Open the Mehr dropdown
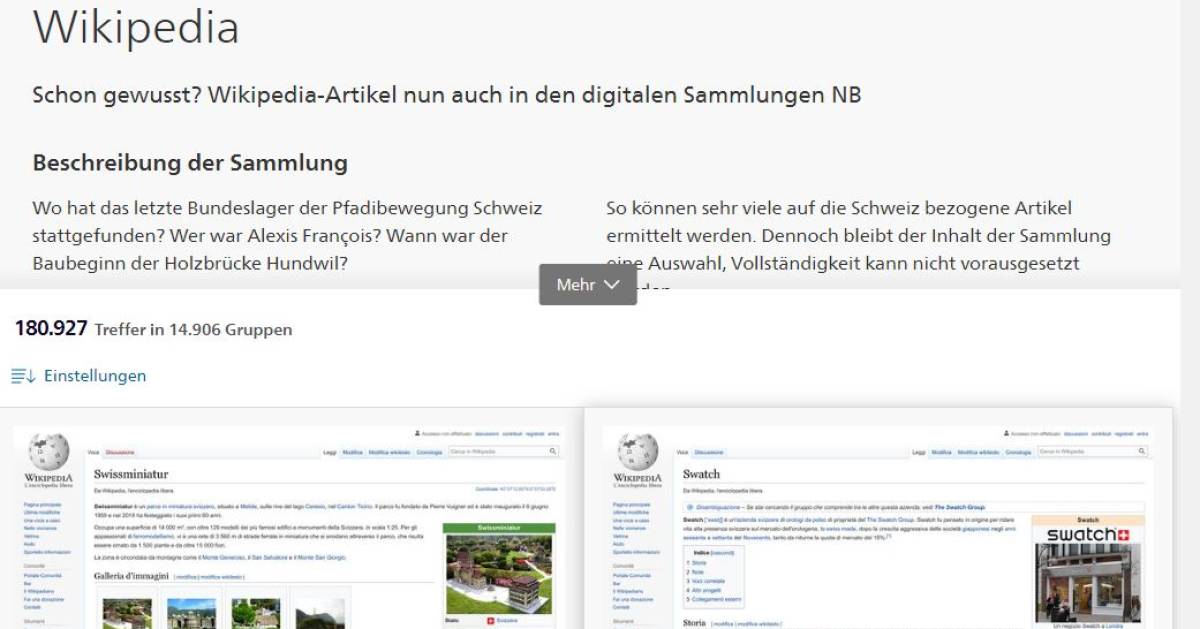The image size is (1200, 629). [587, 284]
